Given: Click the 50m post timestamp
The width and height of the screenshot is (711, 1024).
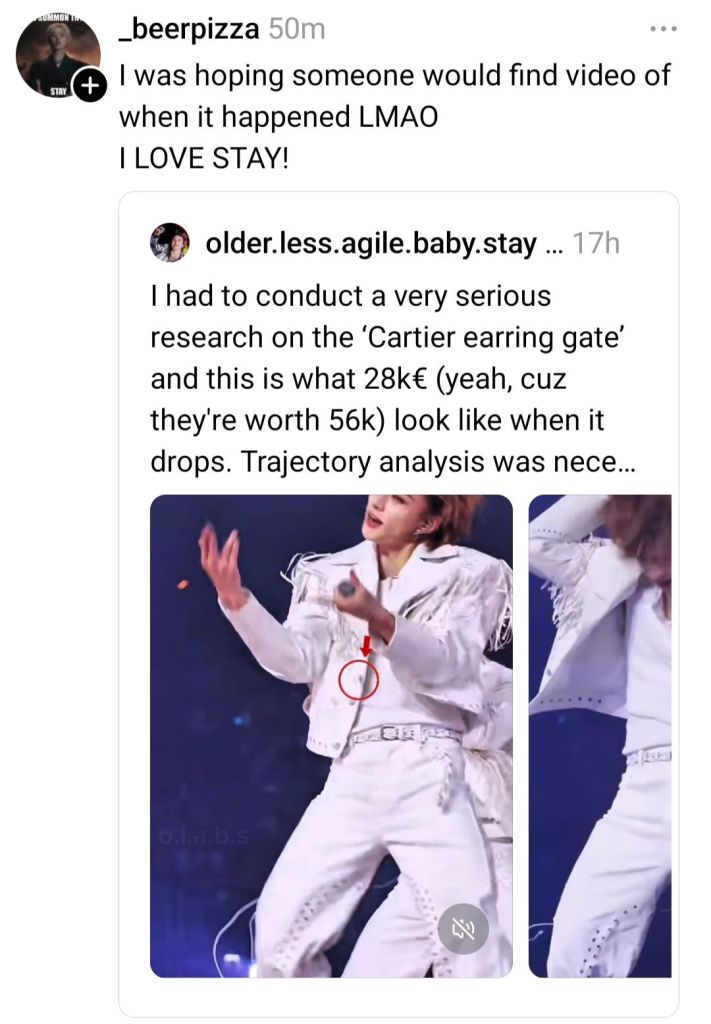Looking at the screenshot, I should [298, 30].
